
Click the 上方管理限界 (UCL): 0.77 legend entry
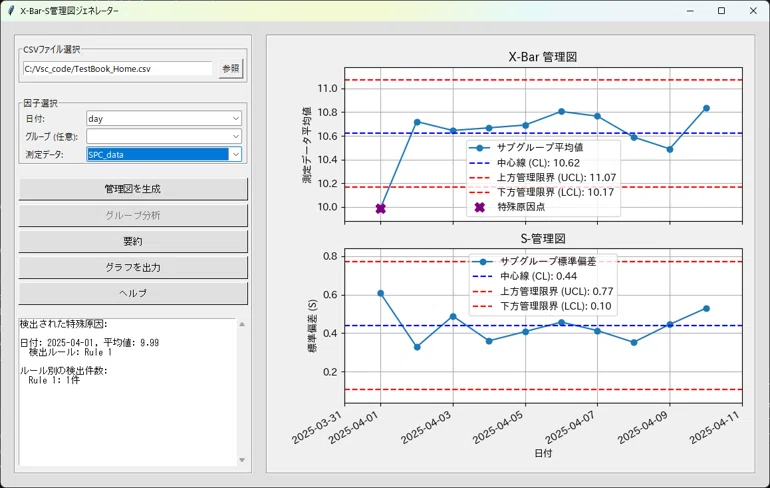(x=543, y=292)
